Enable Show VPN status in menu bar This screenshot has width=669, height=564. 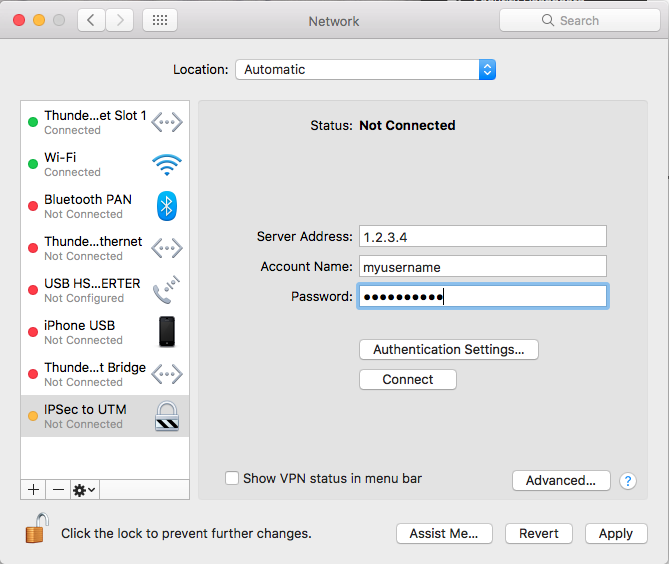[x=232, y=478]
